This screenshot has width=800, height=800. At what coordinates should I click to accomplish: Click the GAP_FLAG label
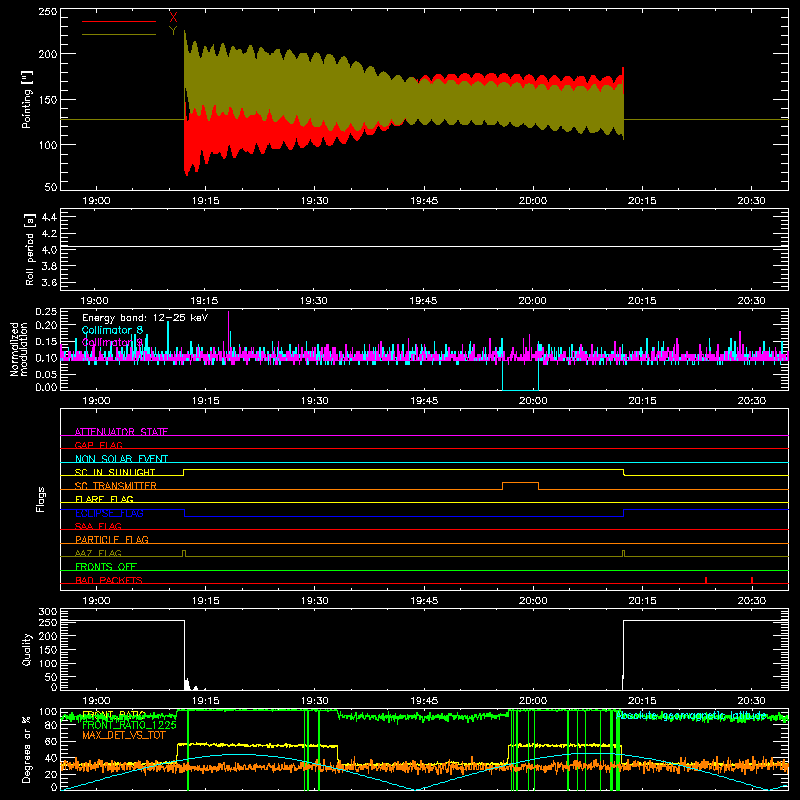(x=98, y=445)
